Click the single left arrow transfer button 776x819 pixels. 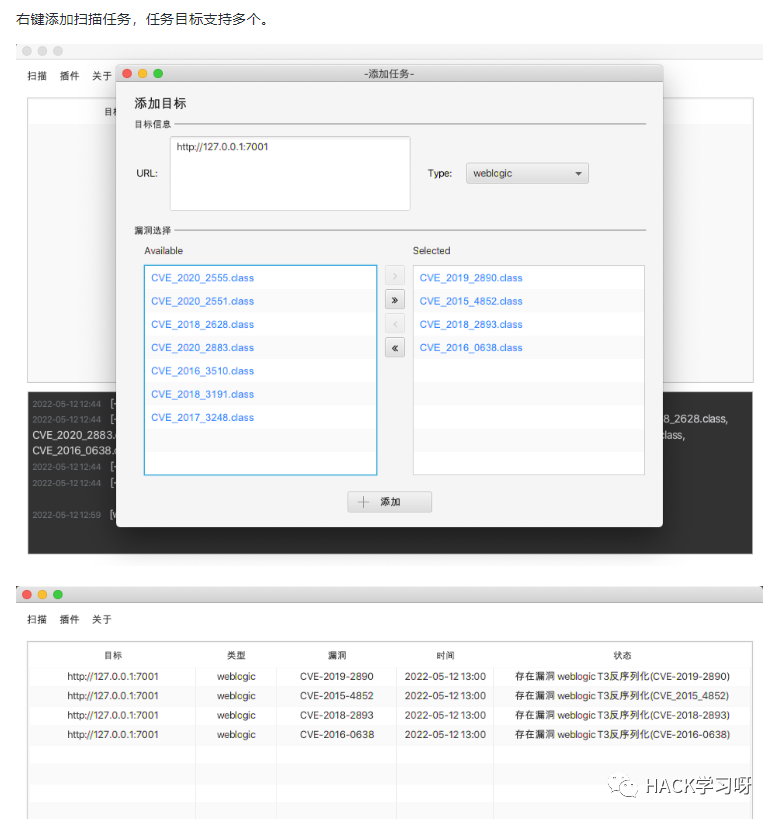395,324
